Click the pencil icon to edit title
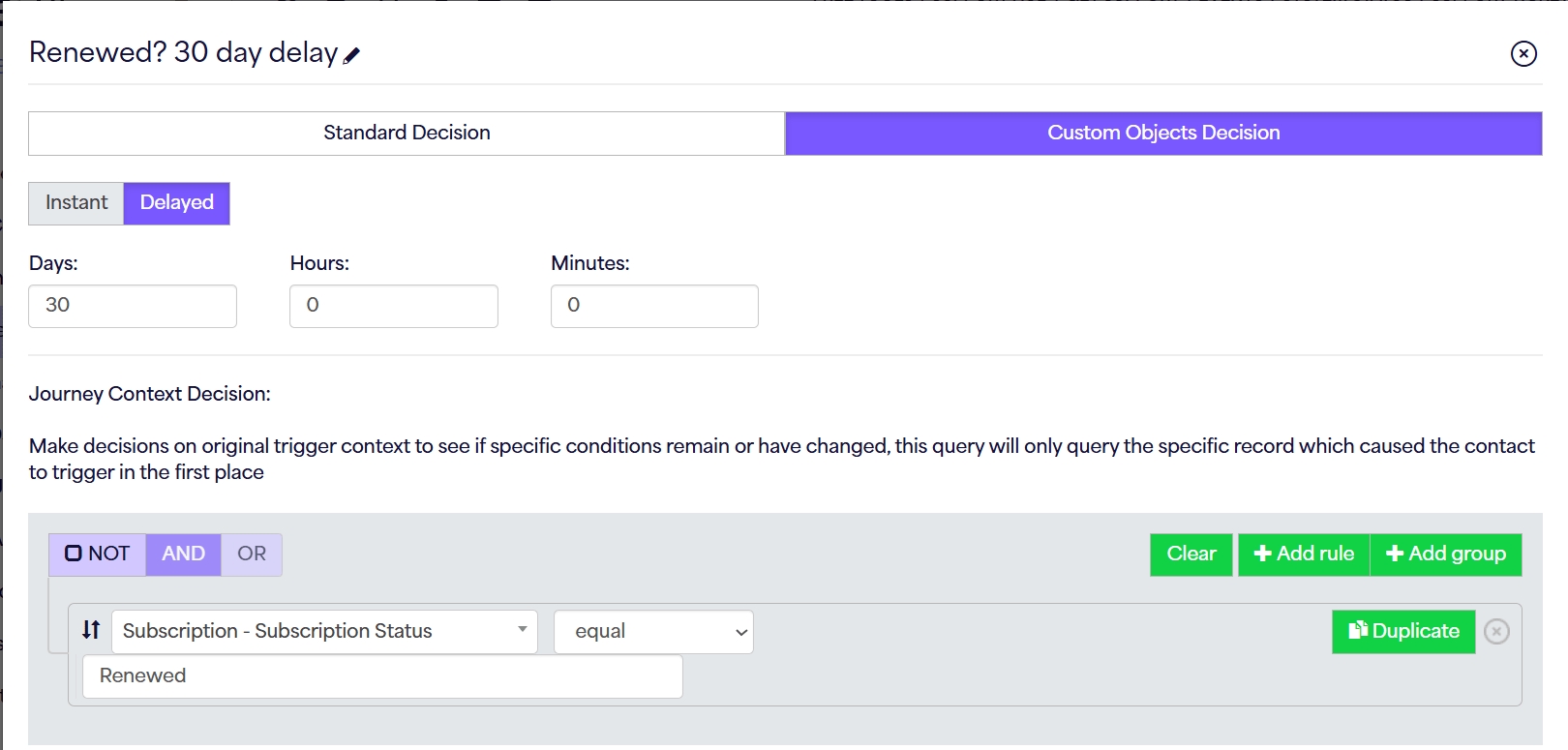 click(x=351, y=56)
